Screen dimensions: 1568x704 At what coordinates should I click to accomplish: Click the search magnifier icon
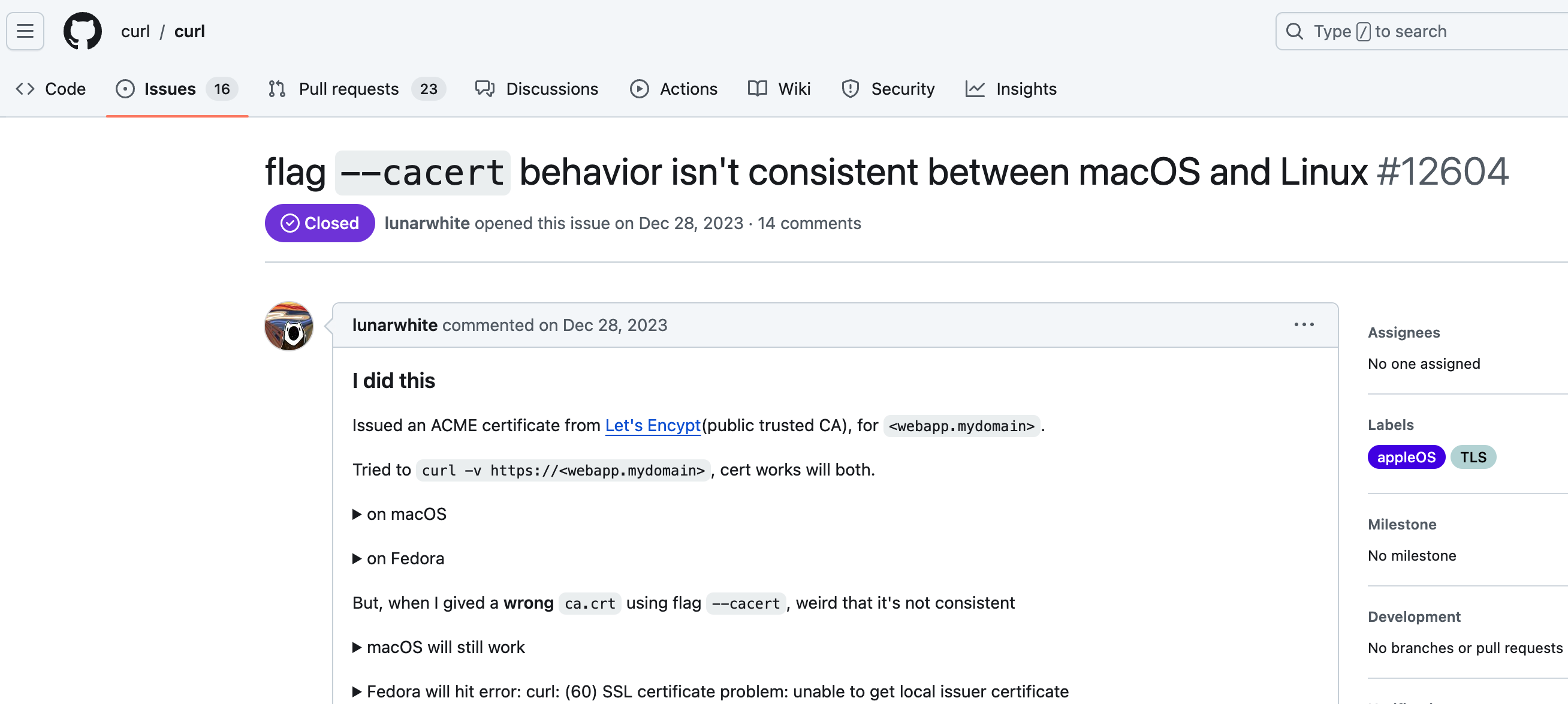pos(1294,31)
